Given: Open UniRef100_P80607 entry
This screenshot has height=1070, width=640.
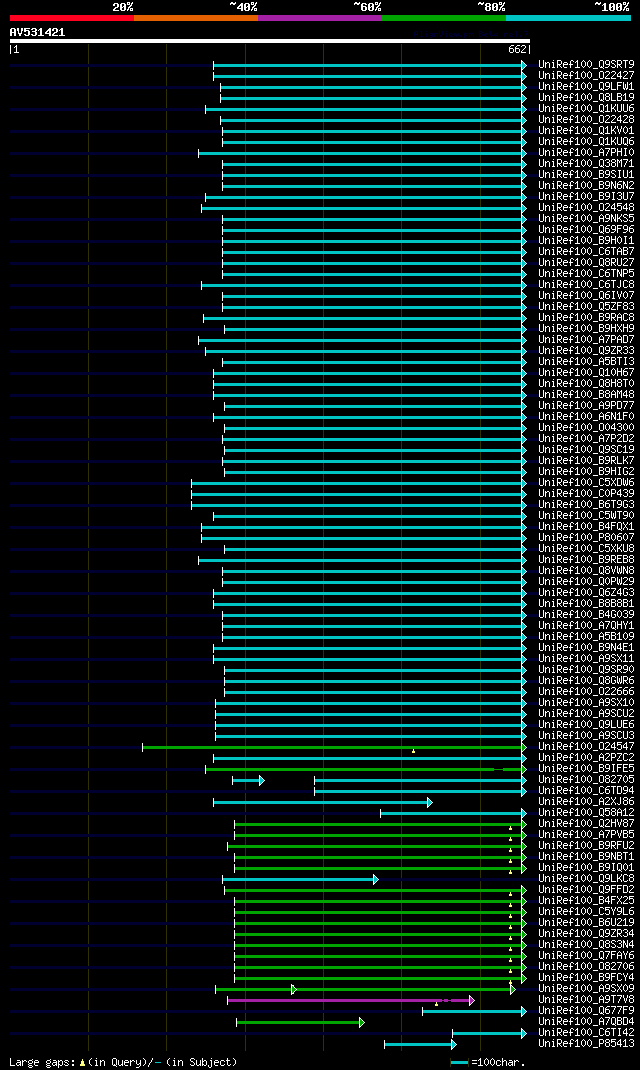Looking at the screenshot, I should coord(586,538).
